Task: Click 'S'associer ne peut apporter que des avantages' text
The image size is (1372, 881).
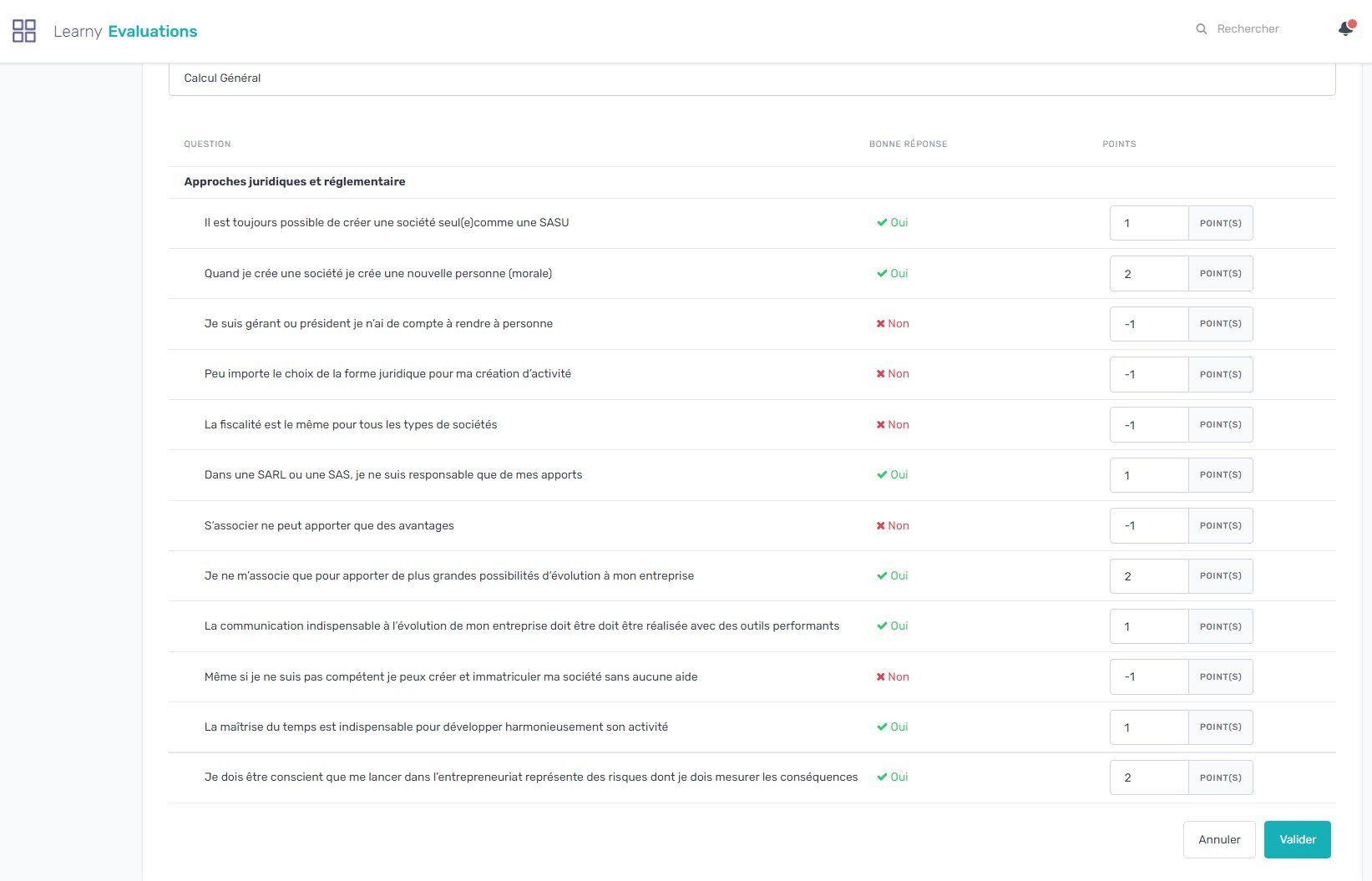Action: pos(329,526)
